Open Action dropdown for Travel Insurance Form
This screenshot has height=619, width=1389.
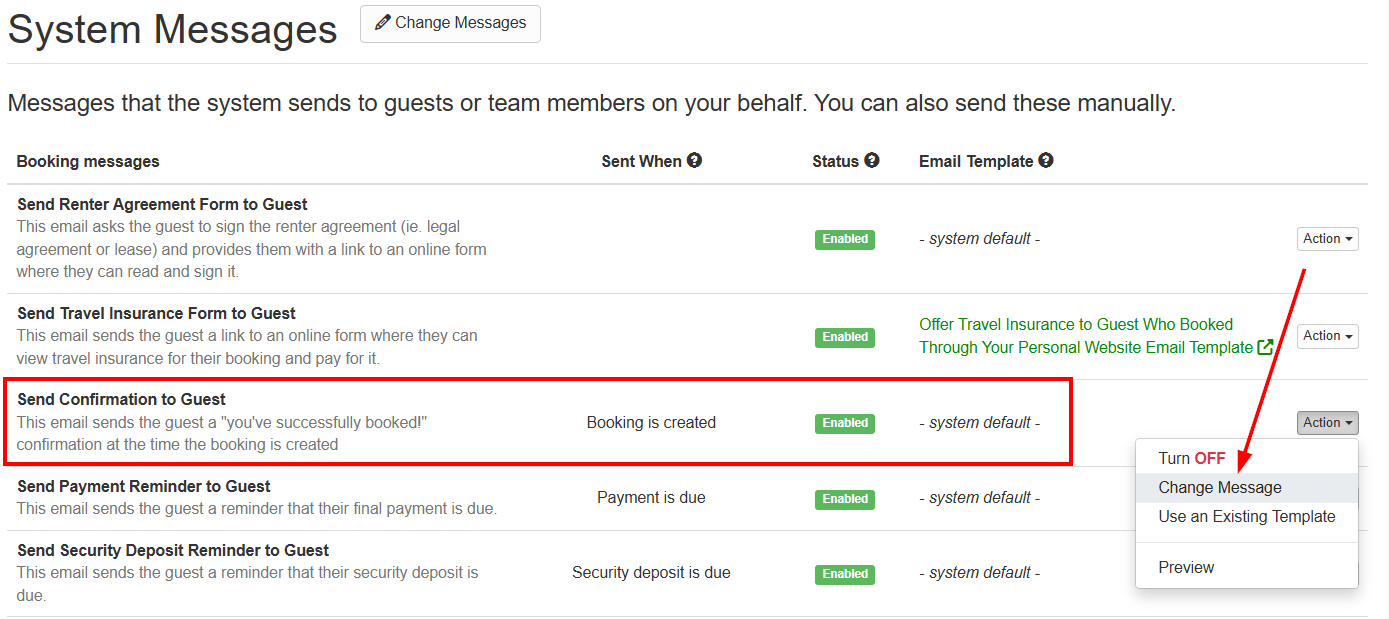pyautogui.click(x=1327, y=336)
